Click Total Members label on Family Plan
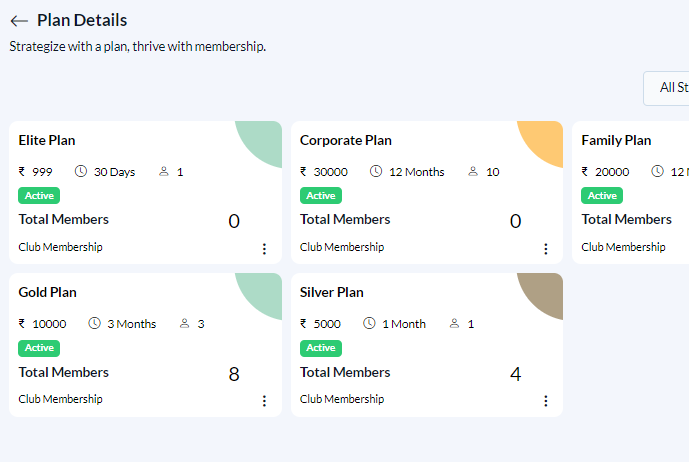 627,219
